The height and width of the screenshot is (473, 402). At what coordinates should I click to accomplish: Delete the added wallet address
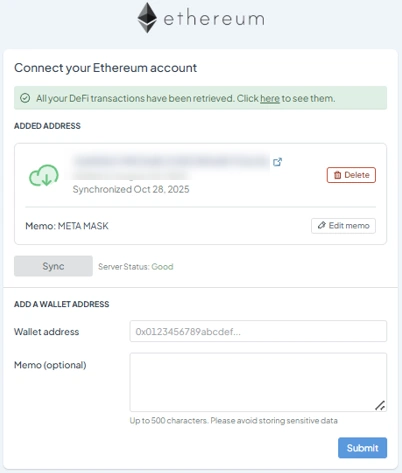pyautogui.click(x=351, y=175)
